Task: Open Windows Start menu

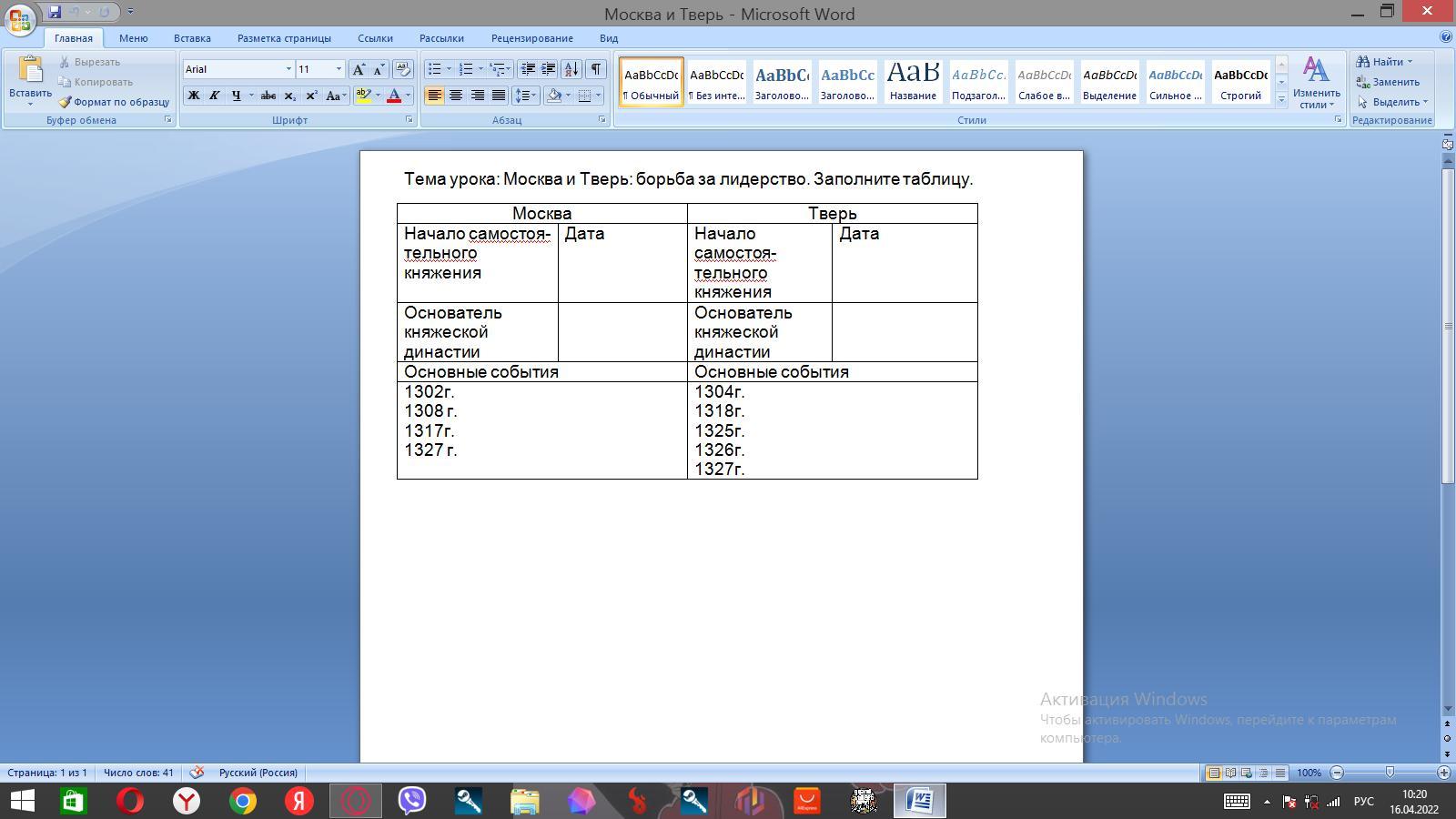Action: tap(21, 801)
